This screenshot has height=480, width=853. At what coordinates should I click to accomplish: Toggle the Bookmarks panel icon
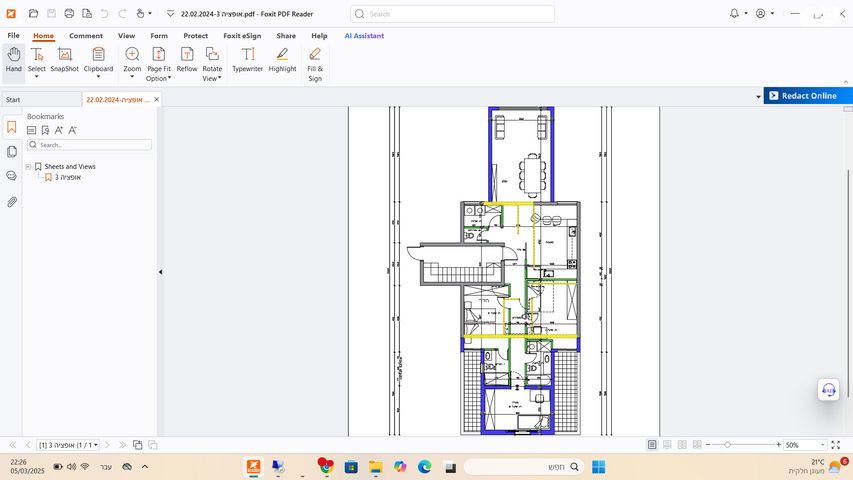tap(12, 127)
